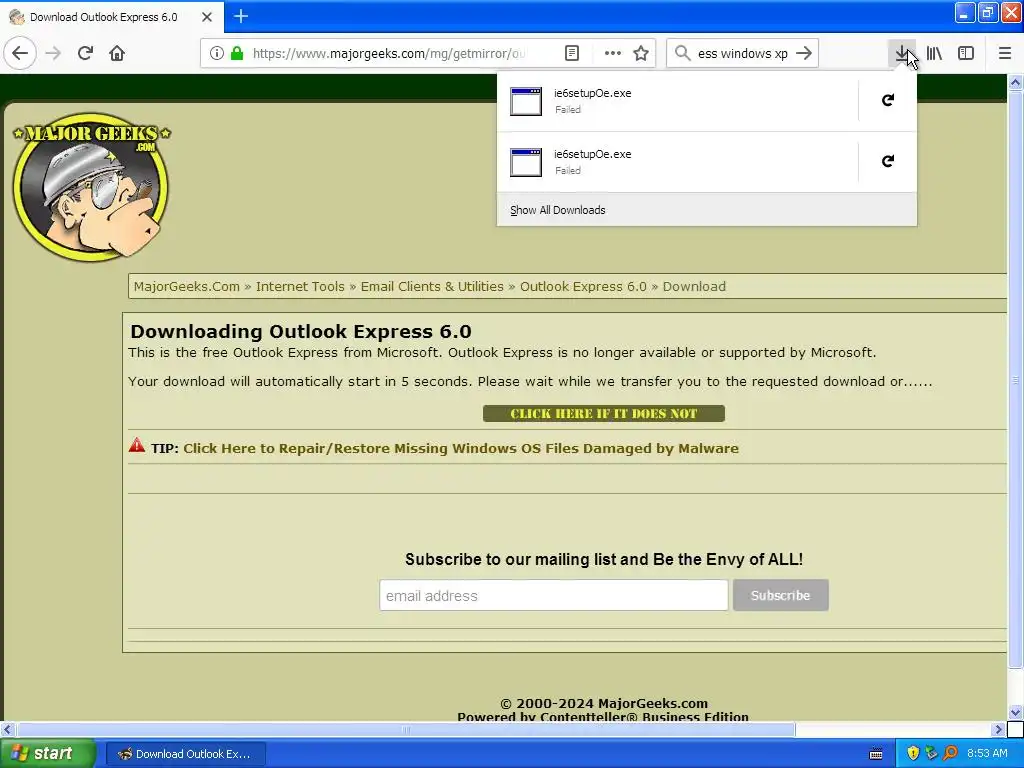Image resolution: width=1024 pixels, height=768 pixels.
Task: Toggle reader view in address bar
Action: point(571,54)
